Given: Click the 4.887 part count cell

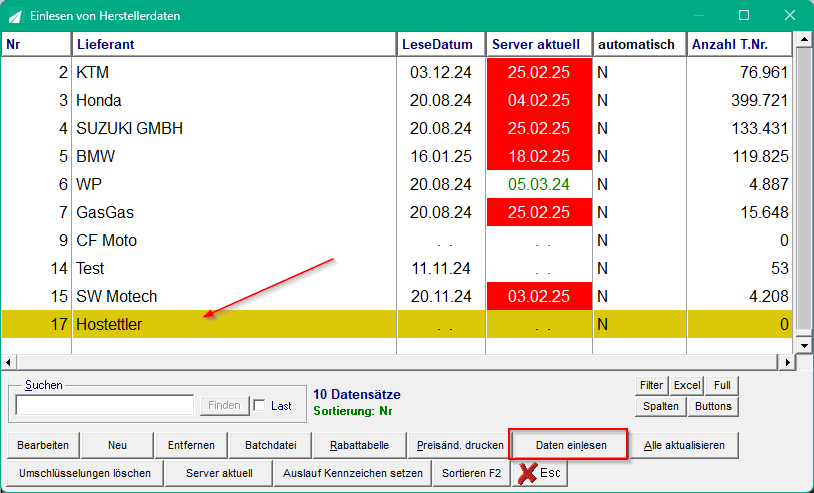Looking at the screenshot, I should point(739,184).
